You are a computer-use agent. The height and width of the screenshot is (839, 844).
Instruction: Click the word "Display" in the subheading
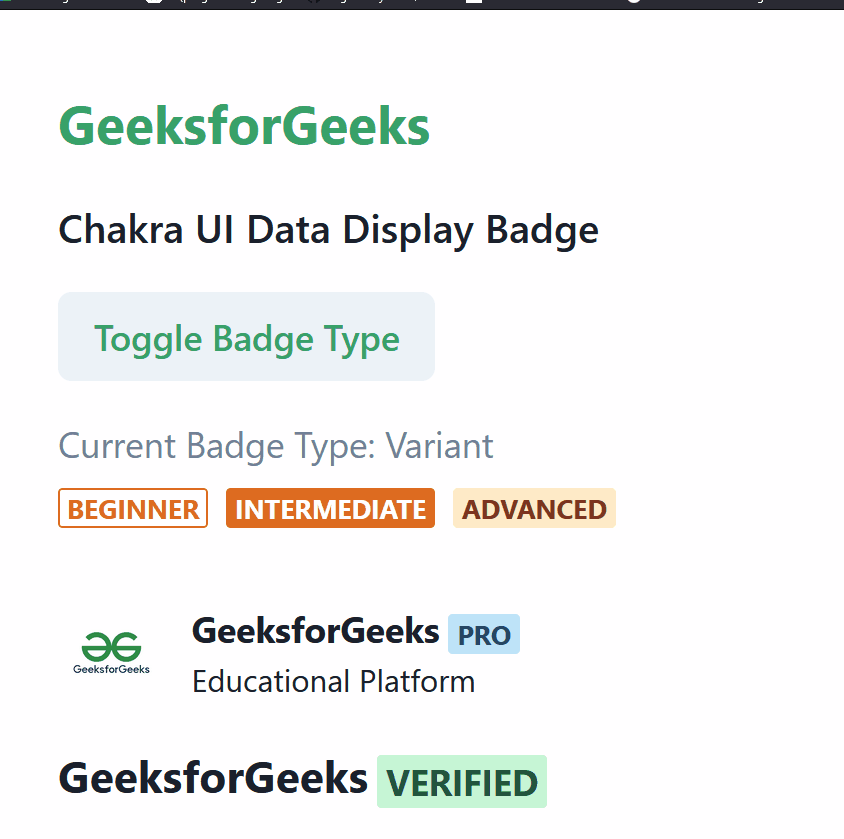pyautogui.click(x=409, y=230)
